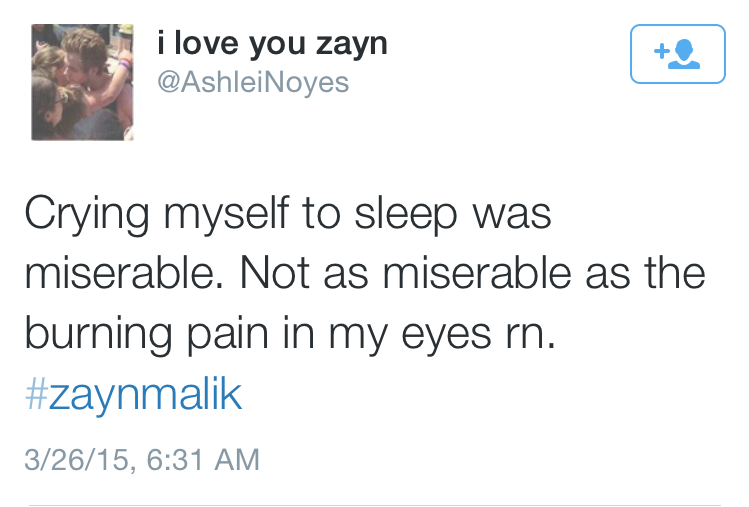
Task: Click the hash symbol of #zaynmalik
Action: (36, 394)
